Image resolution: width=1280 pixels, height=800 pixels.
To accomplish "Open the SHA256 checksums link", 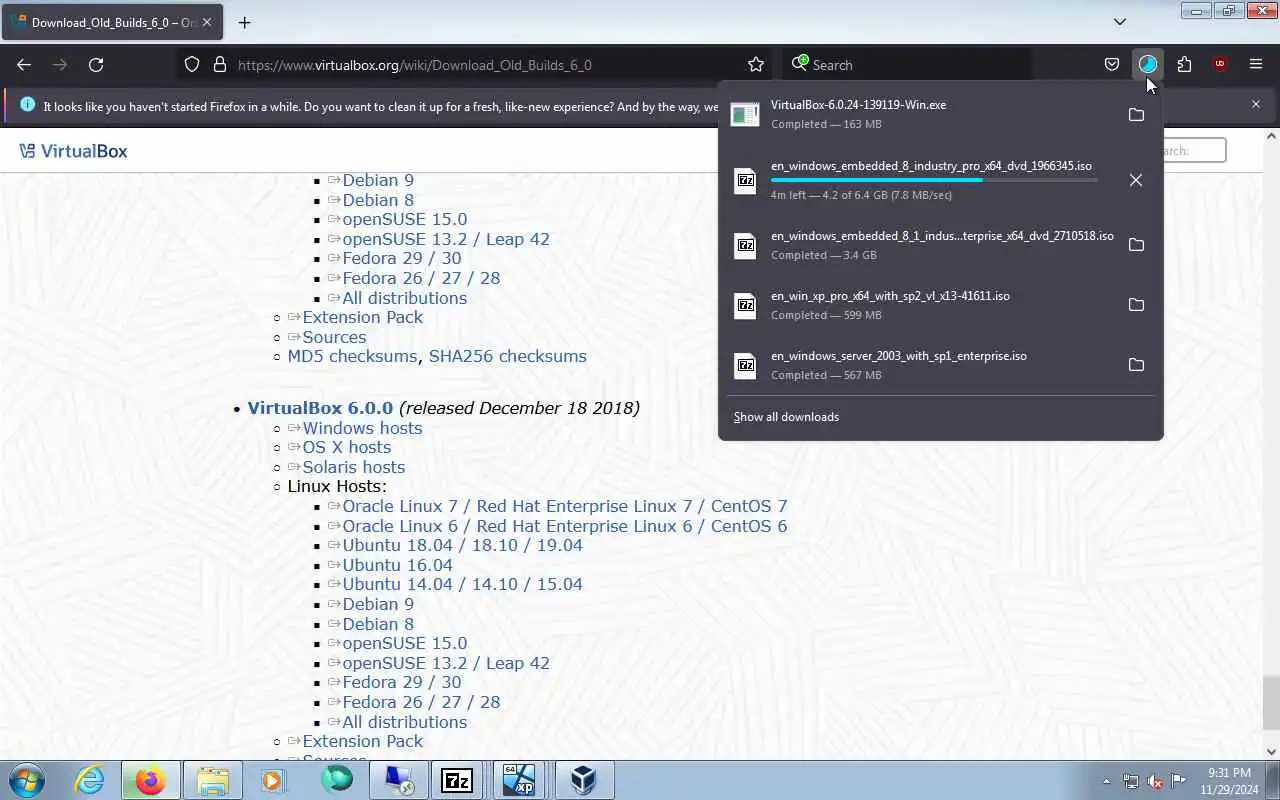I will [508, 356].
